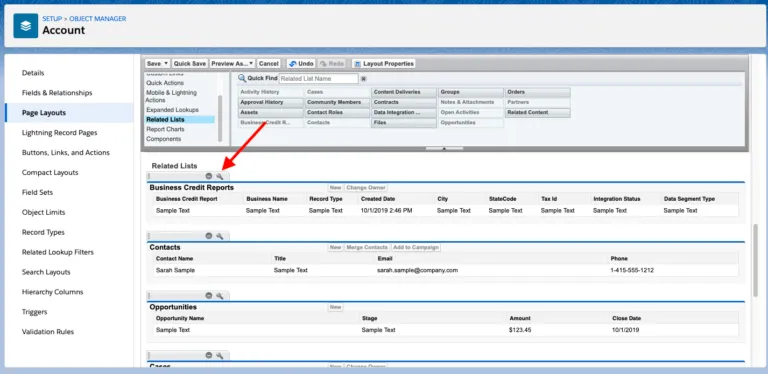Remove the Business Credit Reports related list

click(x=209, y=176)
